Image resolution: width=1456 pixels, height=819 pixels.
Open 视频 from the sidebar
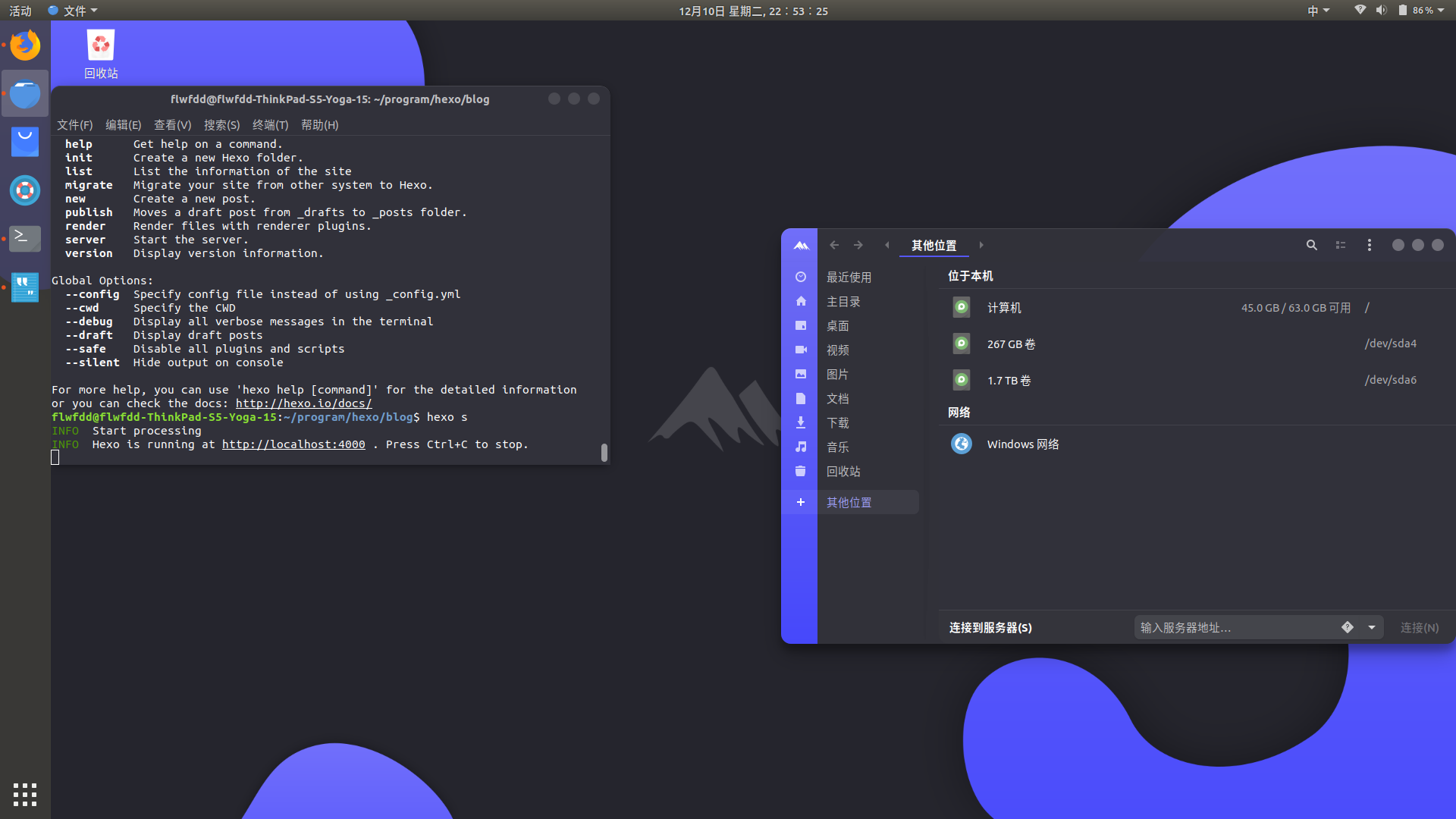pos(837,350)
